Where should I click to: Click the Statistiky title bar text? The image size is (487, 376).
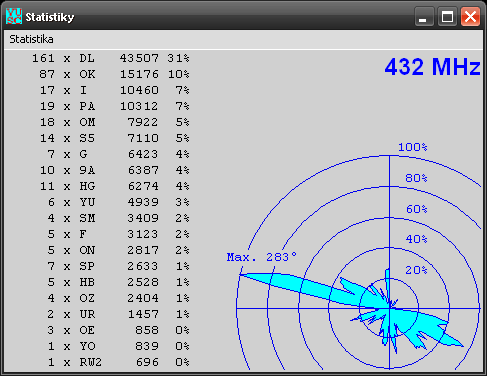pos(50,17)
